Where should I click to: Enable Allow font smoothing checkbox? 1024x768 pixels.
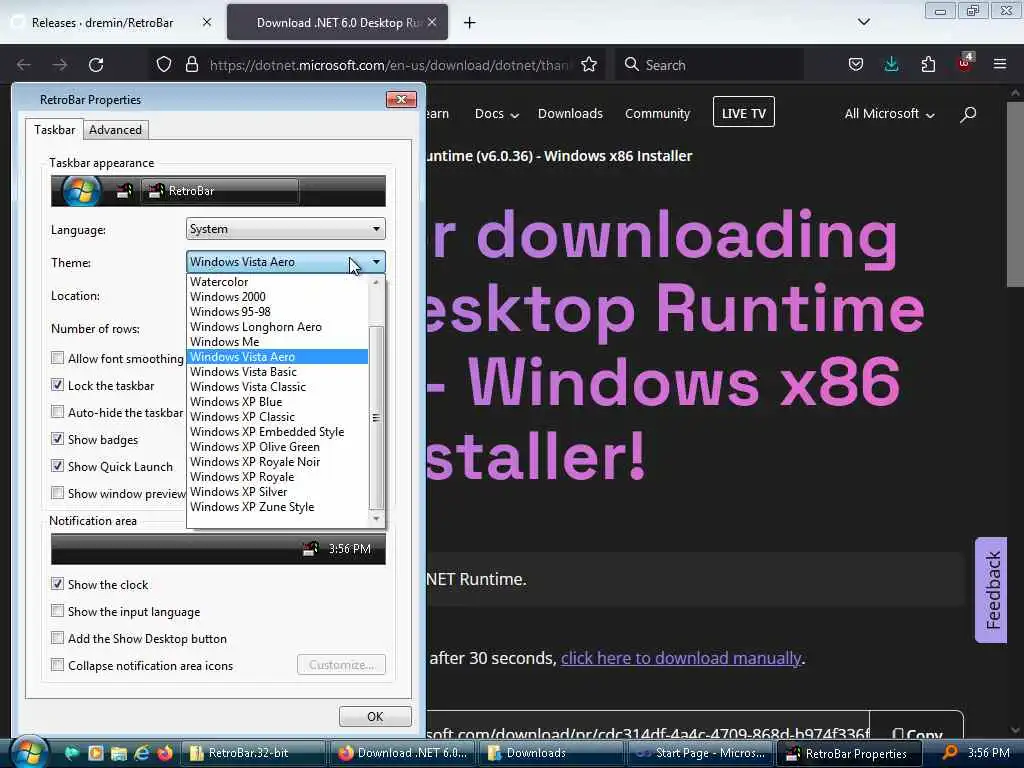click(x=57, y=358)
